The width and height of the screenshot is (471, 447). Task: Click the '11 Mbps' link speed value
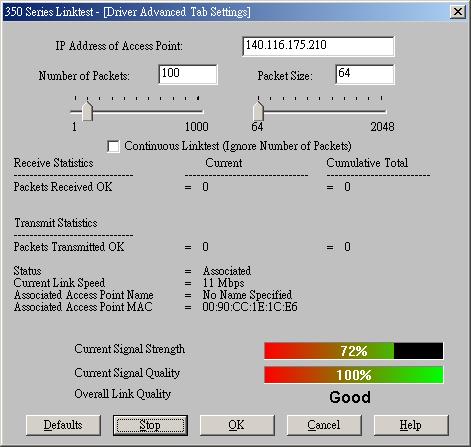pyautogui.click(x=223, y=283)
